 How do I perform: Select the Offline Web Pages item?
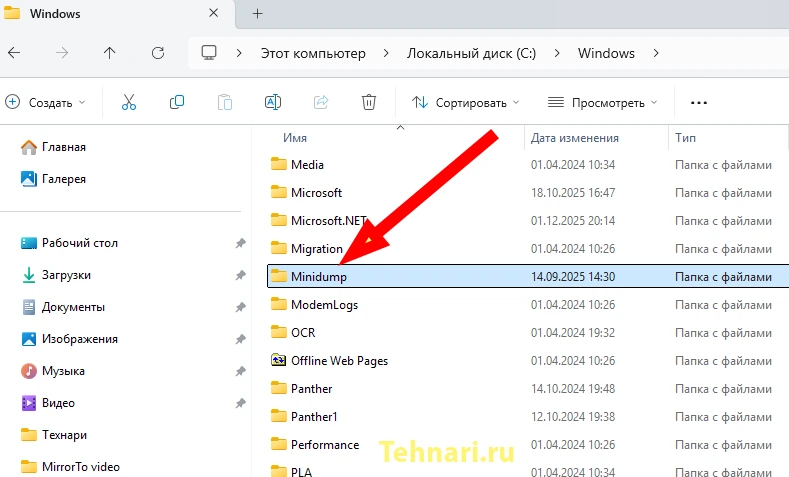(339, 361)
